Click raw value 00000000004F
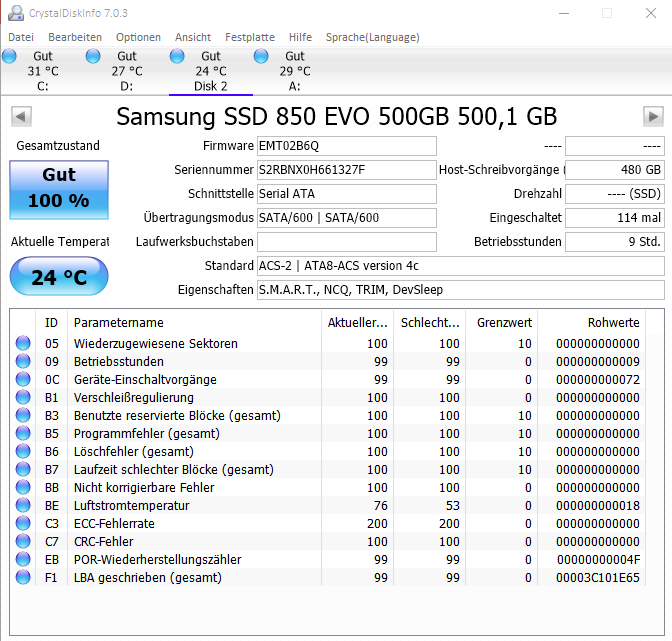The width and height of the screenshot is (672, 641). point(598,560)
